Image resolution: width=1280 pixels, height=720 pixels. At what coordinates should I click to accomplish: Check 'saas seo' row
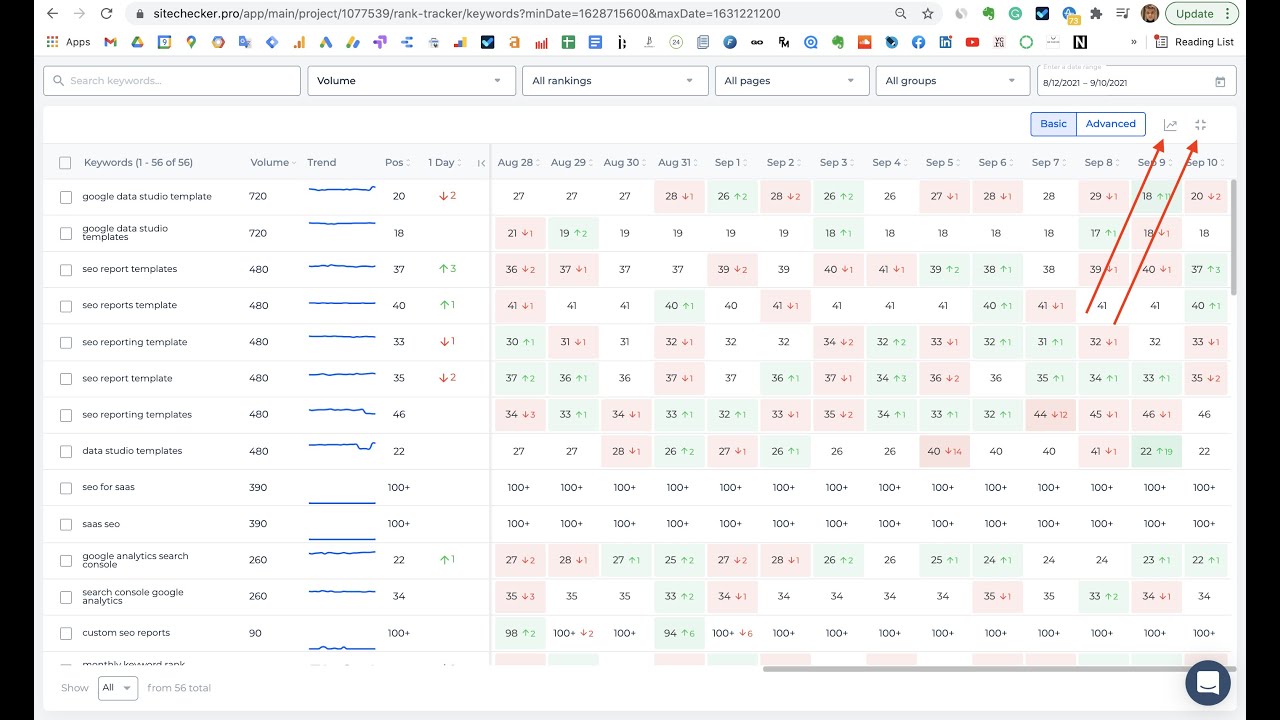[66, 524]
